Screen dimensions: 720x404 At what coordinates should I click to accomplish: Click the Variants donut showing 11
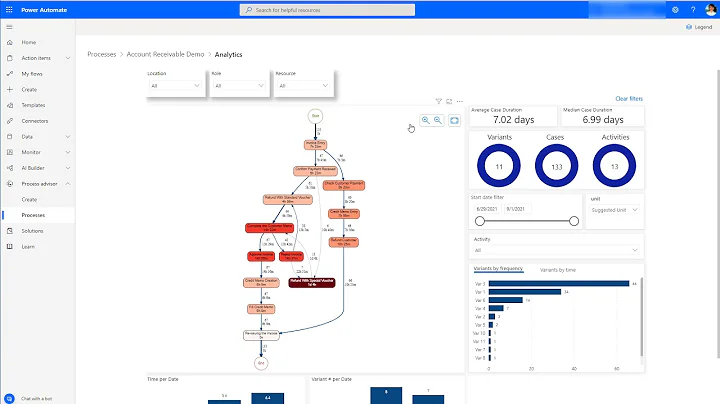pos(499,166)
